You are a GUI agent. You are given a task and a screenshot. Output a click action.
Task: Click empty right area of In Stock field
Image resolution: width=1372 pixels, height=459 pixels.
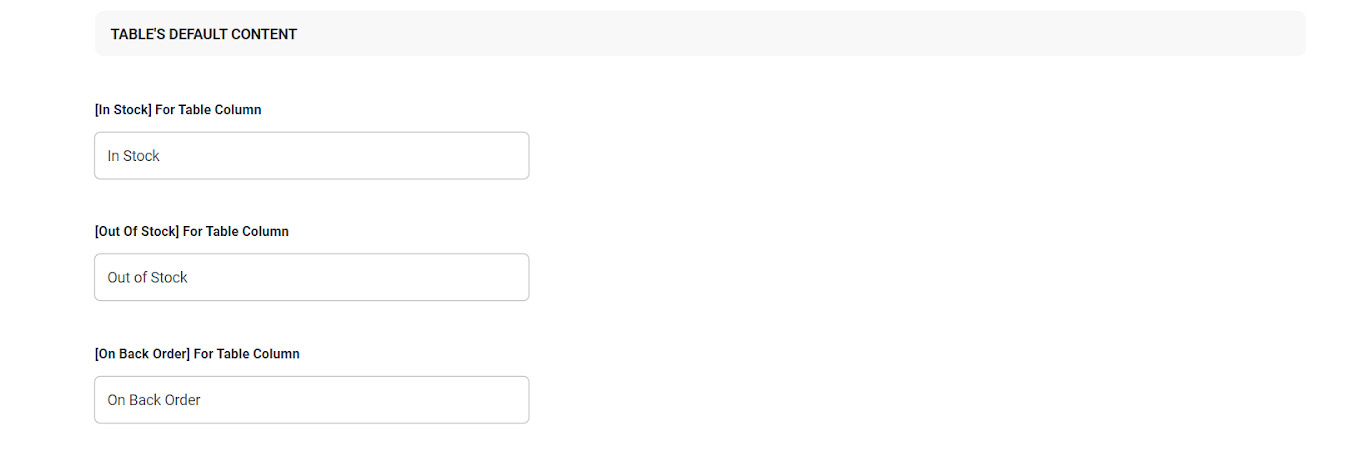coord(450,156)
